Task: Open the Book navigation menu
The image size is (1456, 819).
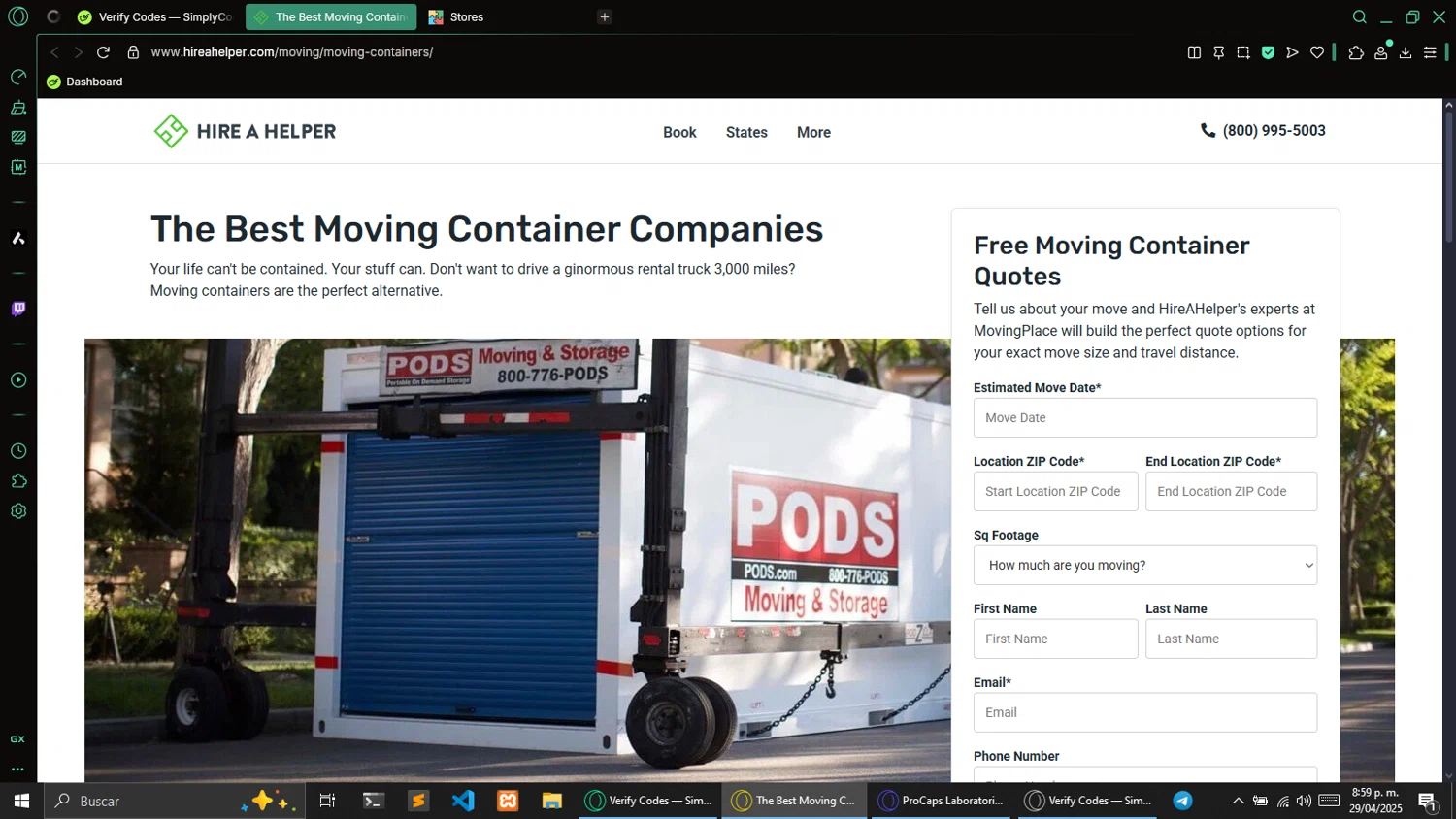Action: 679,132
